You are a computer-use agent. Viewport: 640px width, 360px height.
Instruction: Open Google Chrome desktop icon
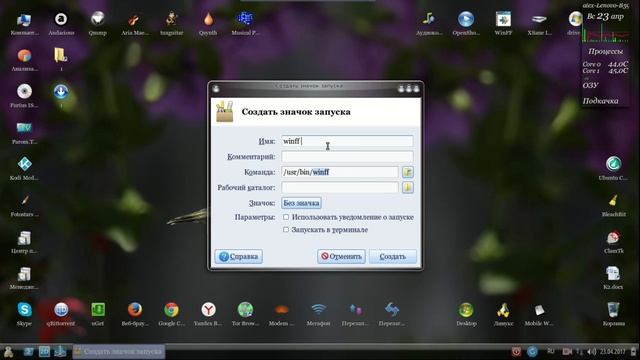pyautogui.click(x=171, y=313)
